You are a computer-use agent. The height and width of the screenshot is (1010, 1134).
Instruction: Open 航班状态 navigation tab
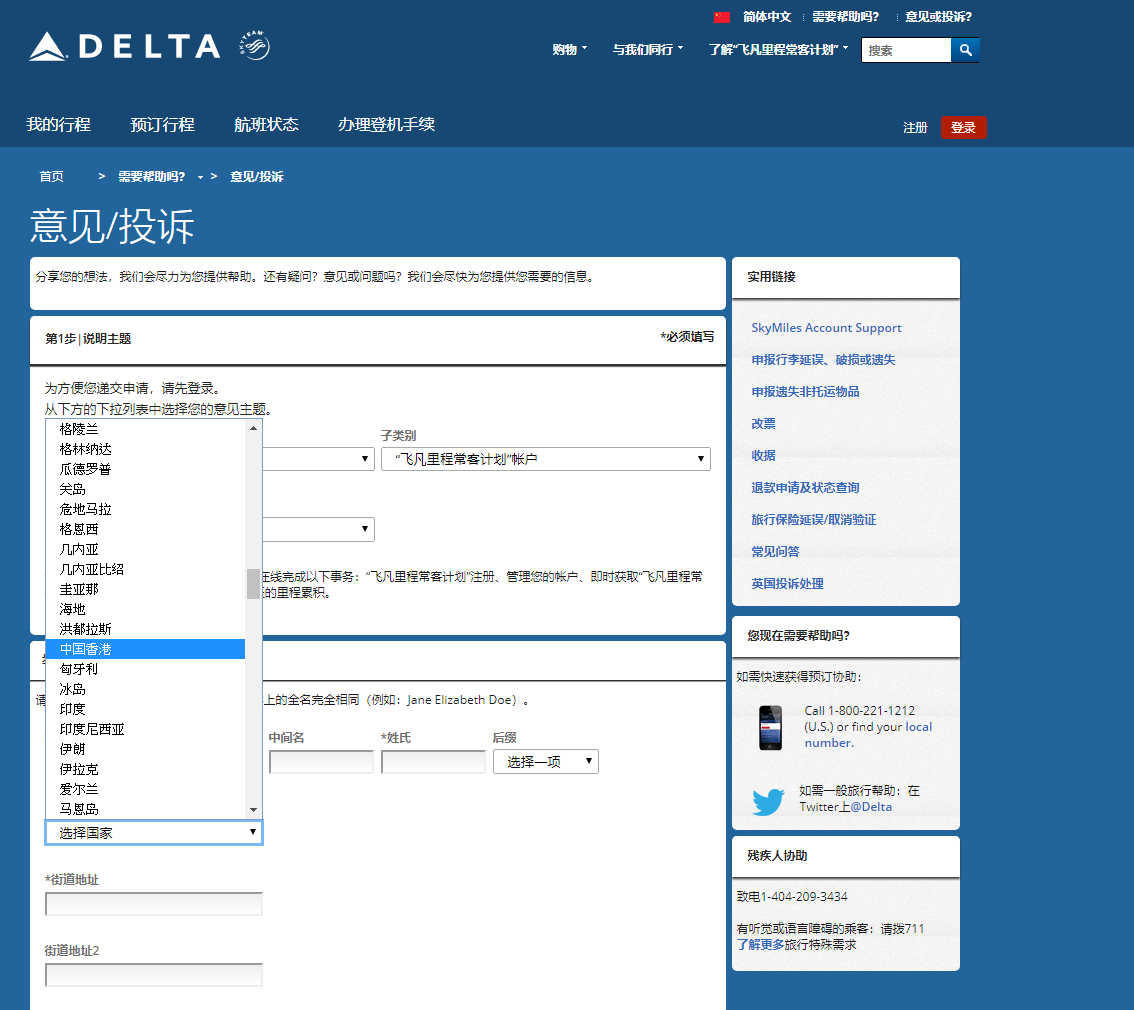[266, 124]
